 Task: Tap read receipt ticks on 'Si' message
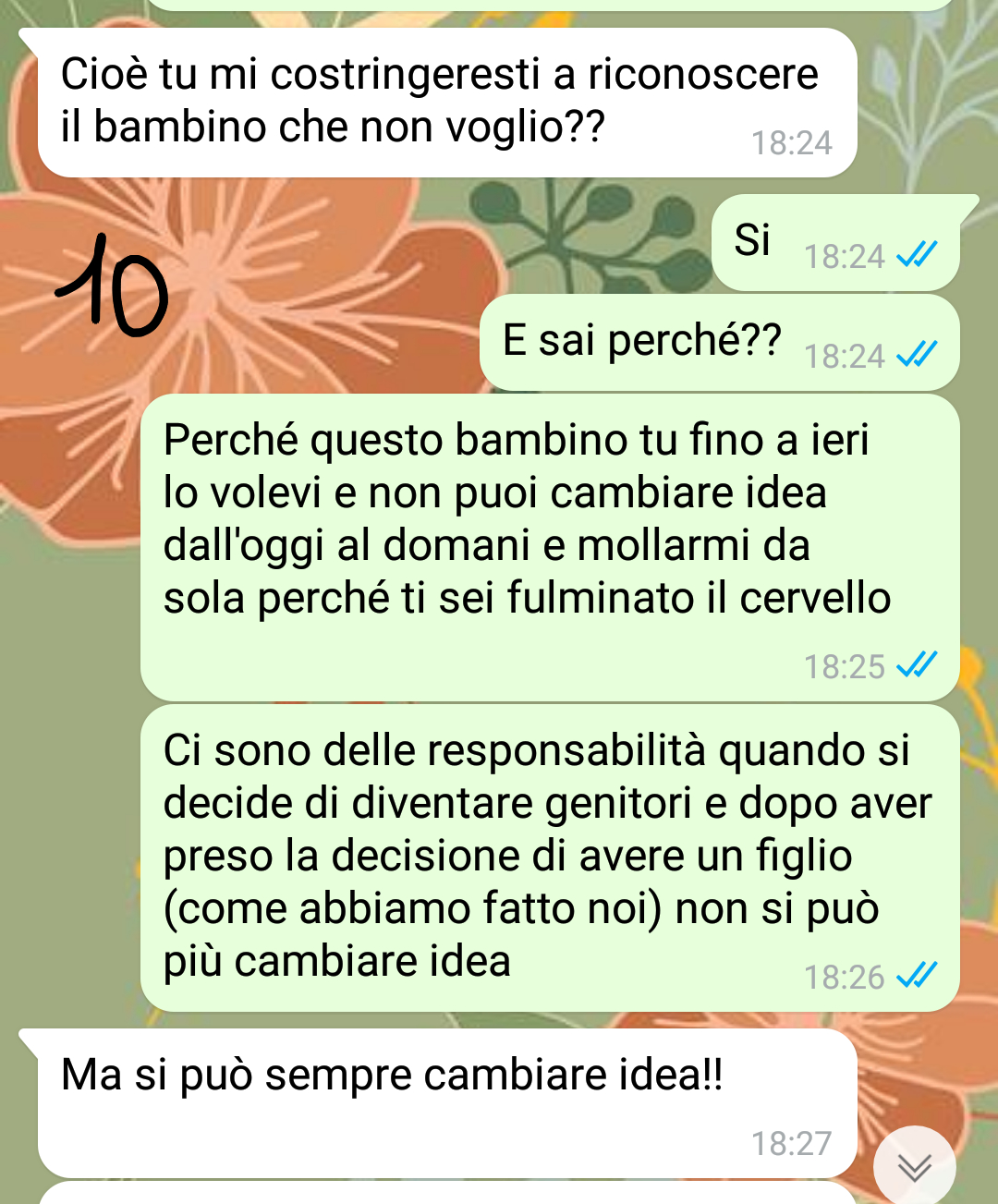click(918, 254)
